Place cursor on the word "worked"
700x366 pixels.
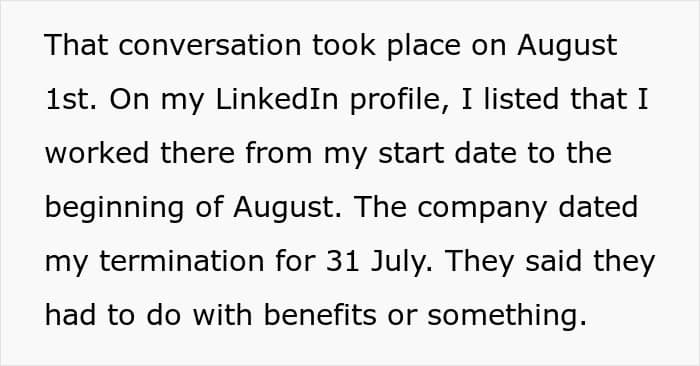[96, 153]
